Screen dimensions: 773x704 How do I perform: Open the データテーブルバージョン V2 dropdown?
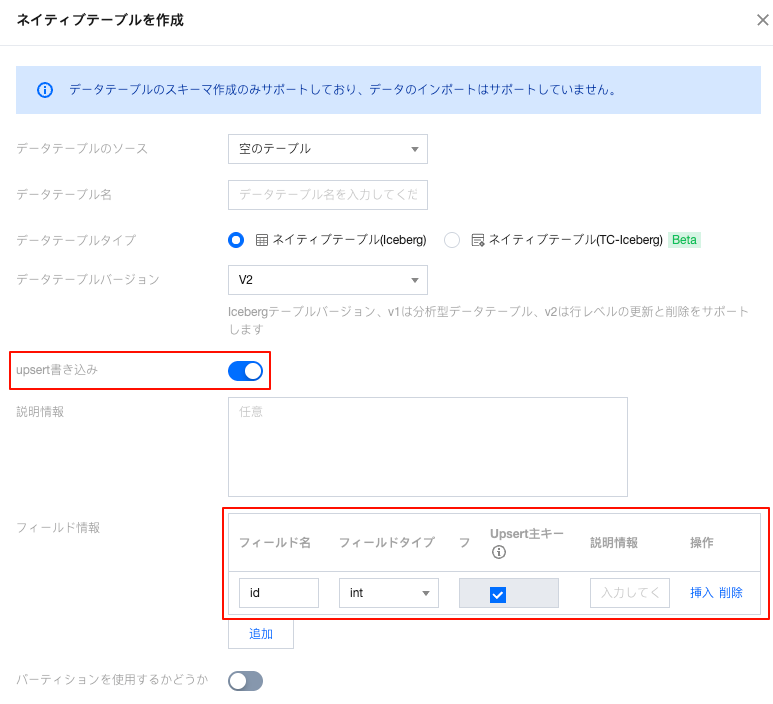(328, 280)
